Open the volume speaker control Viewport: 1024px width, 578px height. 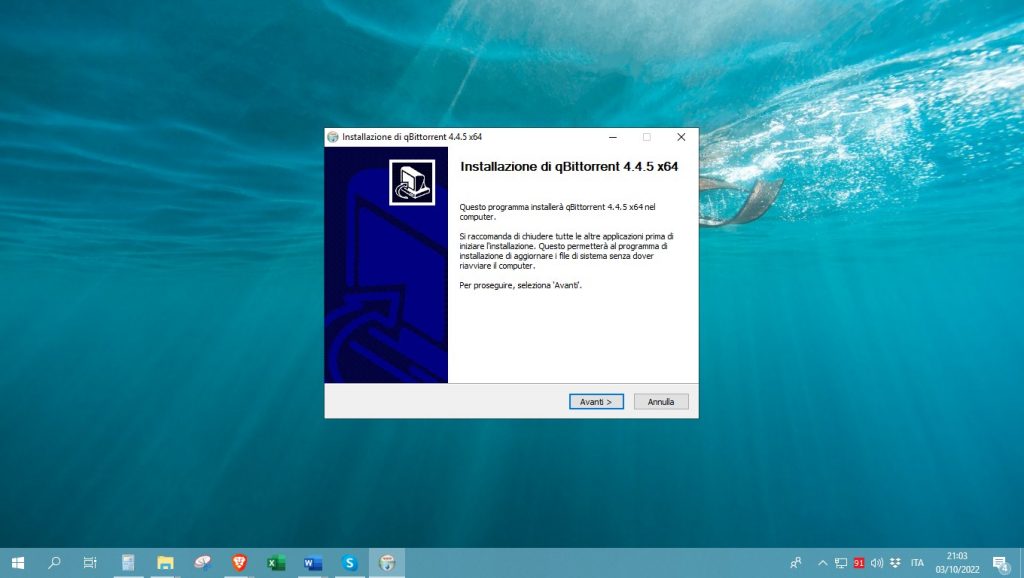coord(877,563)
